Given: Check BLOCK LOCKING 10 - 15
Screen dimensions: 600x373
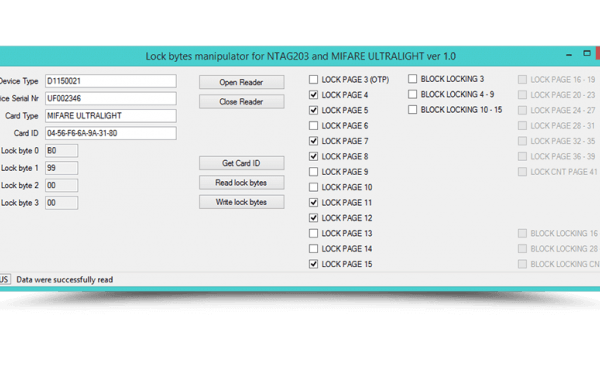Looking at the screenshot, I should (412, 110).
